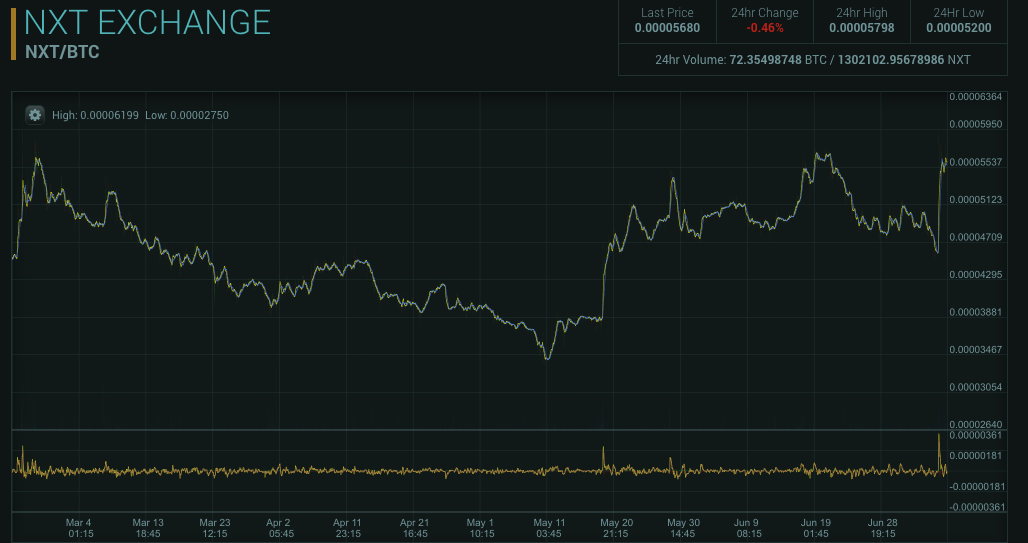Screen dimensions: 1028x543
Task: Click the Last Price value 0.00005680
Action: pos(667,28)
